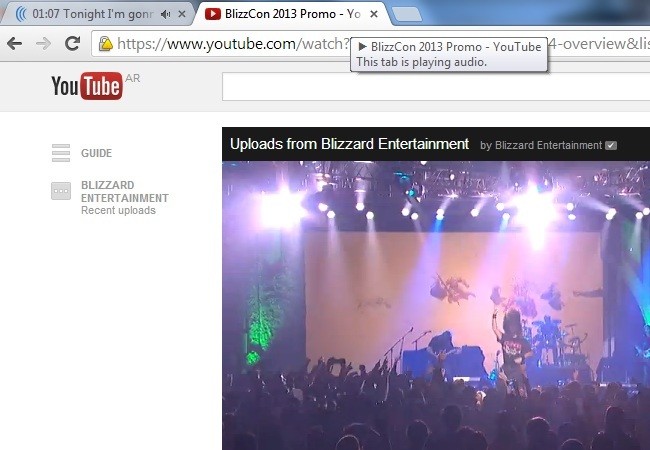Reload the page with the refresh icon
Viewport: 650px width, 450px height.
(x=73, y=43)
